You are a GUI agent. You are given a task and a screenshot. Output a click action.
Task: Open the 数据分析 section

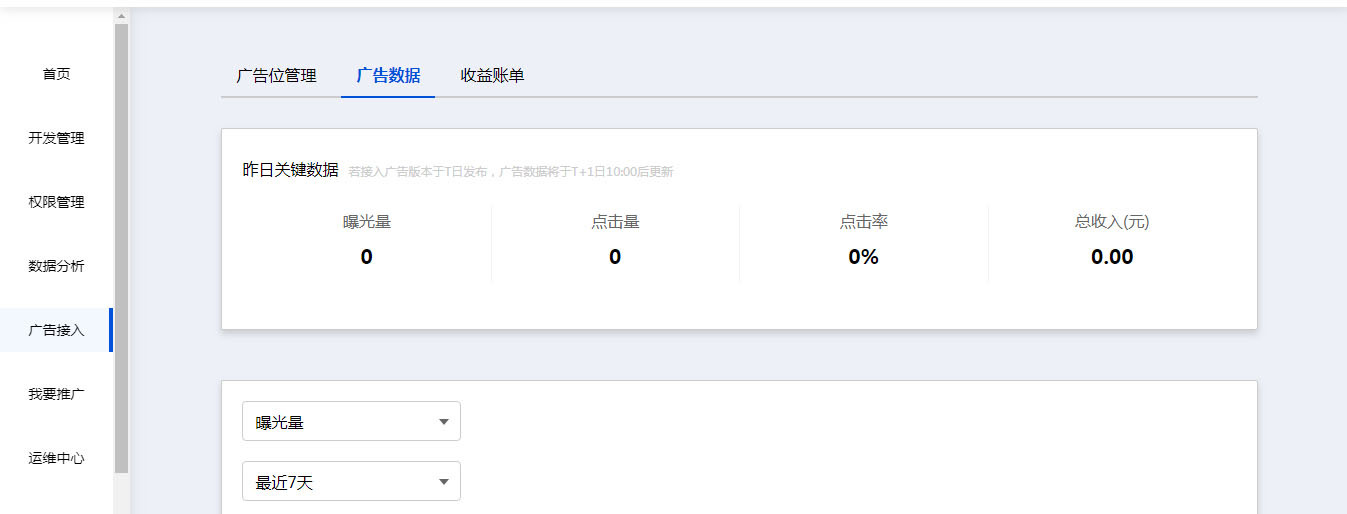[56, 266]
